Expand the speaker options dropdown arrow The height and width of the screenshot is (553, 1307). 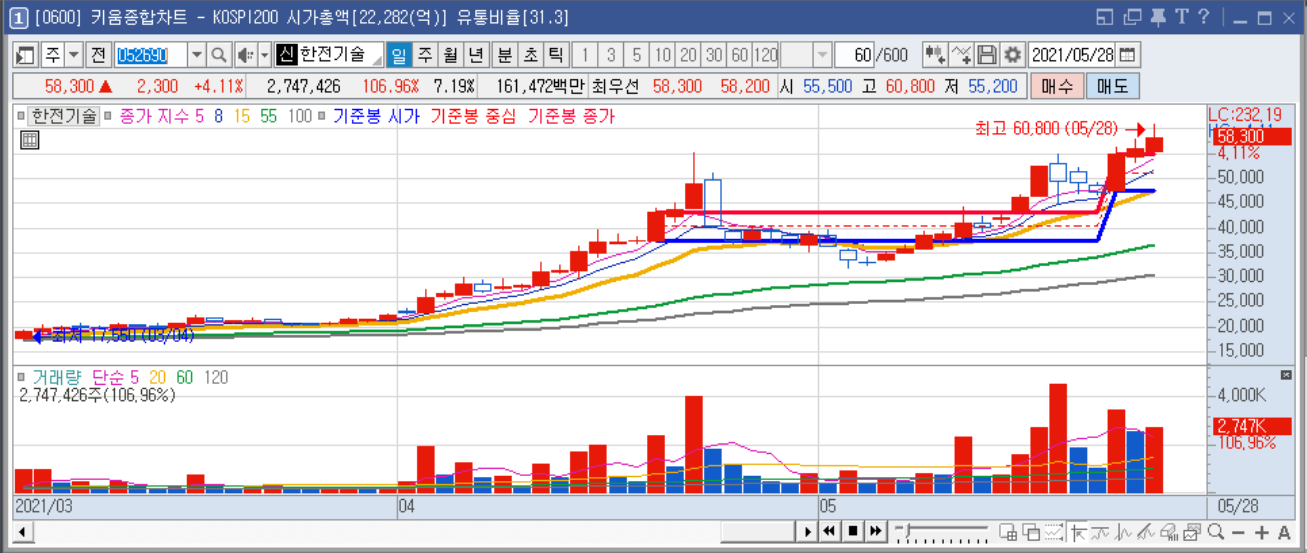pyautogui.click(x=264, y=54)
